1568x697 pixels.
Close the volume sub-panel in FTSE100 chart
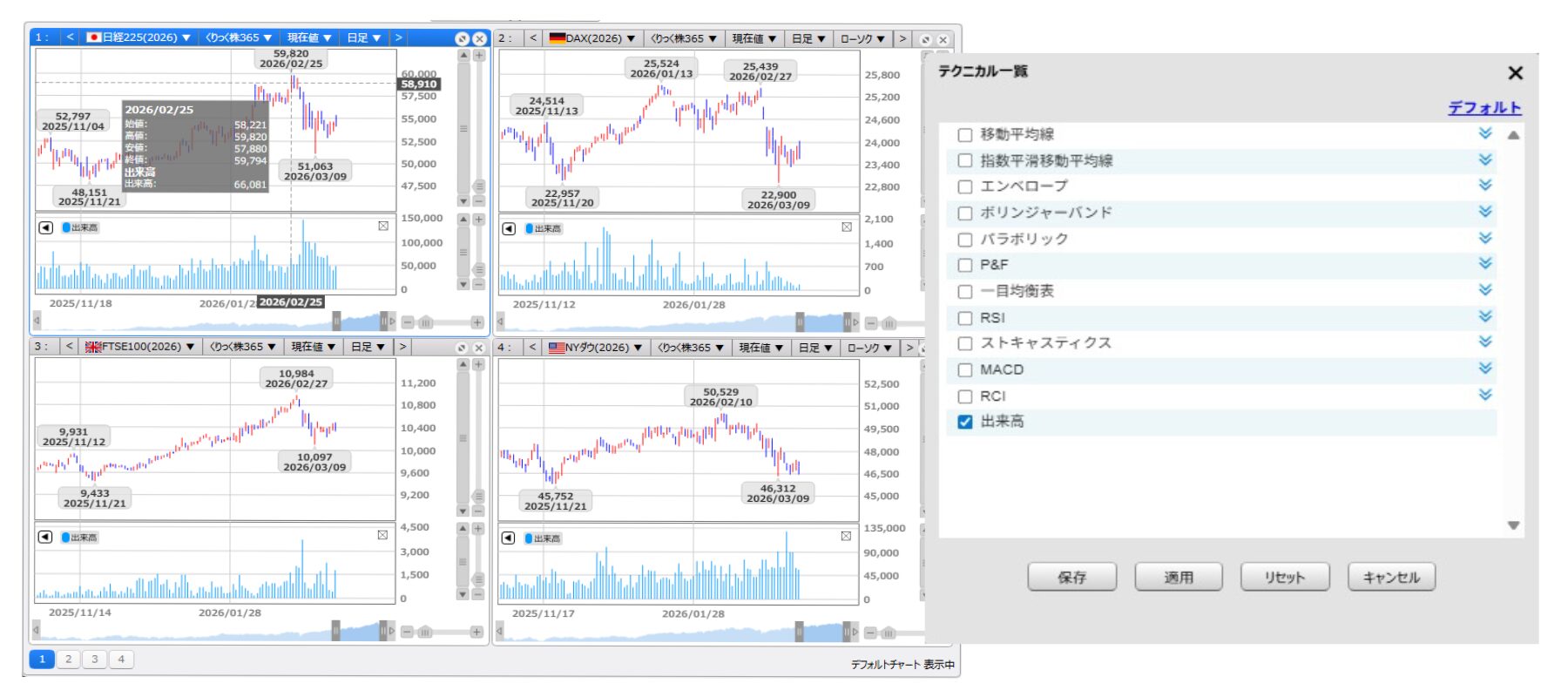(x=382, y=535)
